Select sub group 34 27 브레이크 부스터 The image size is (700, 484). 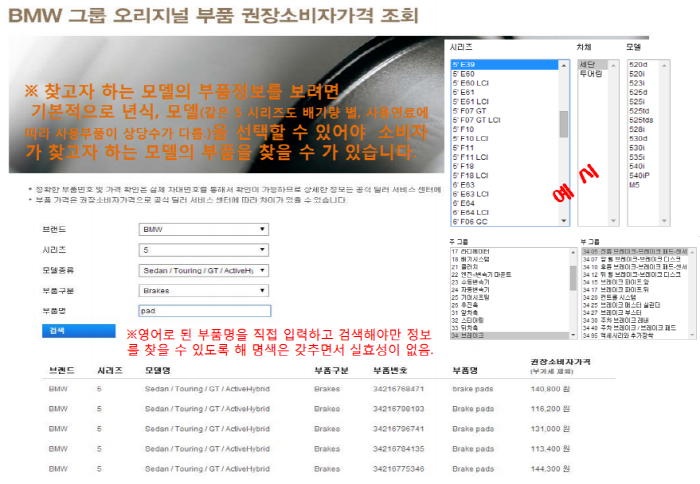(x=635, y=313)
